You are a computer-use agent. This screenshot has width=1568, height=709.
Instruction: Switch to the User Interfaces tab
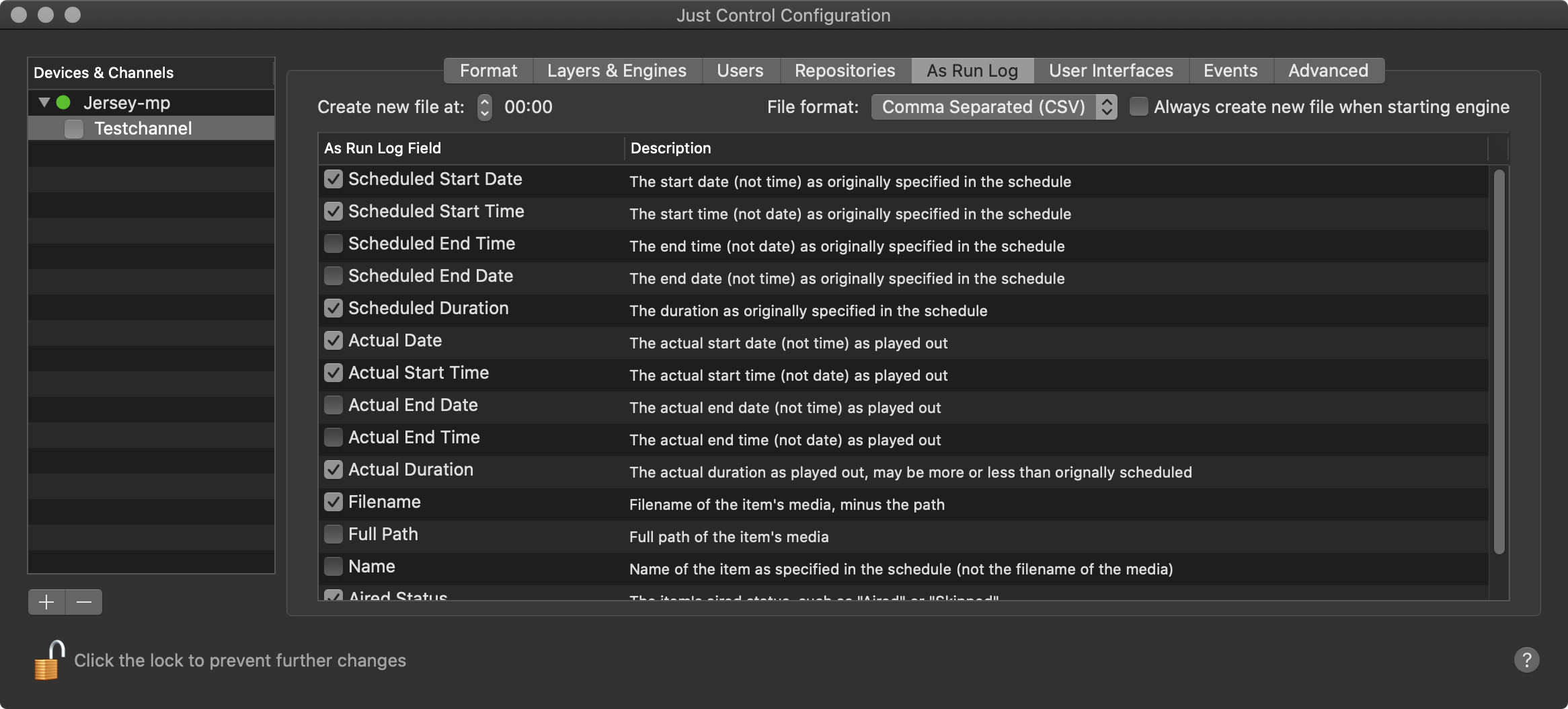[1111, 71]
